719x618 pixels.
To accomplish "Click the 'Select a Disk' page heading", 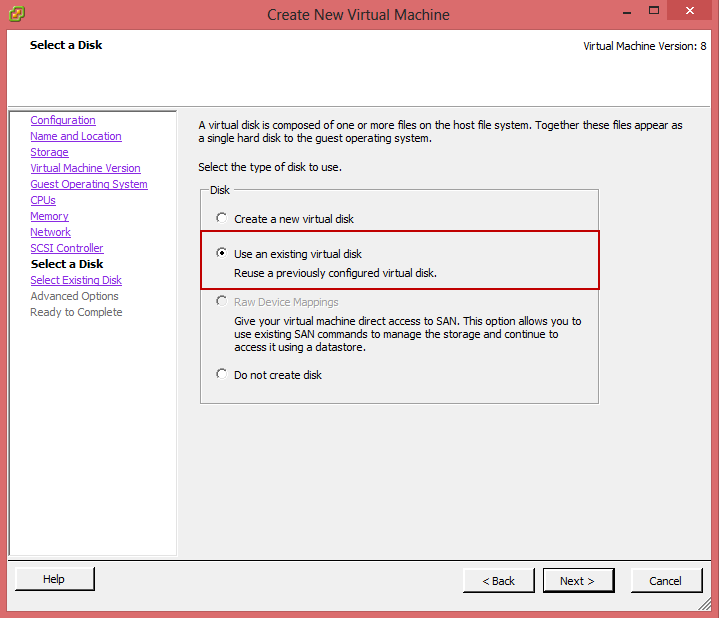I will [x=66, y=45].
